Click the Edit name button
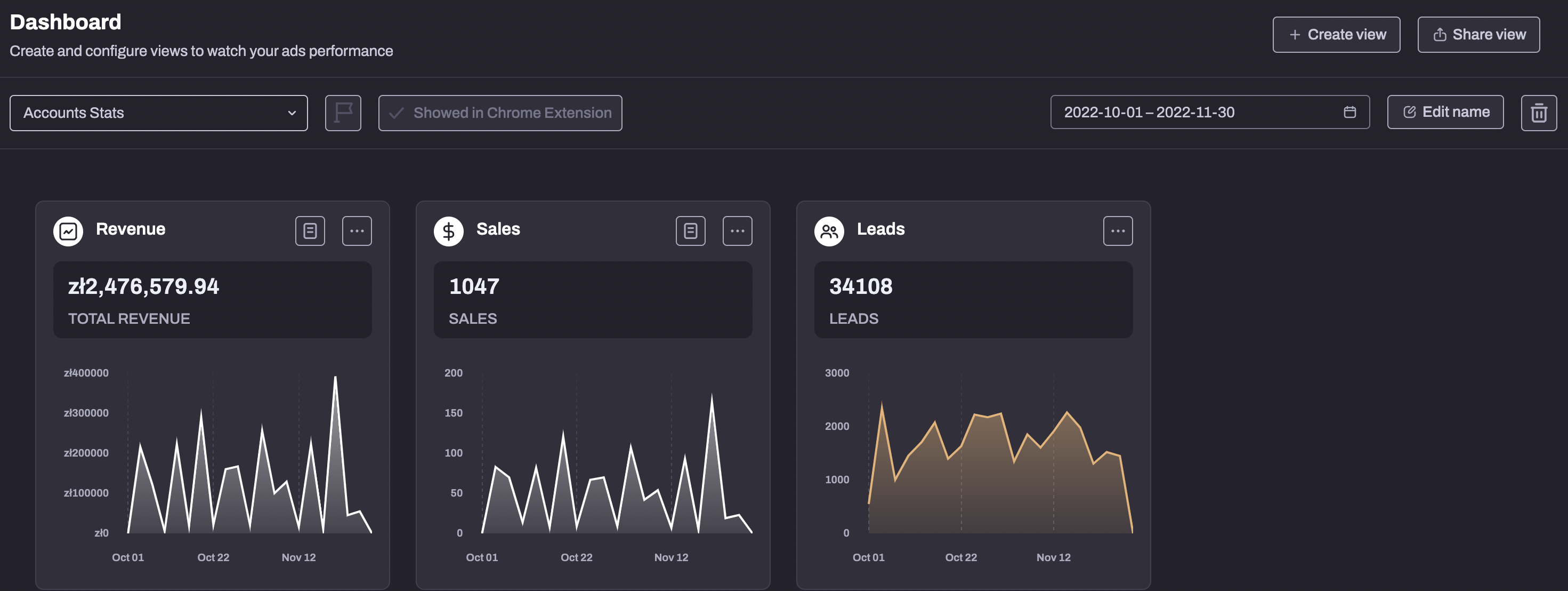1568x591 pixels. (x=1444, y=112)
